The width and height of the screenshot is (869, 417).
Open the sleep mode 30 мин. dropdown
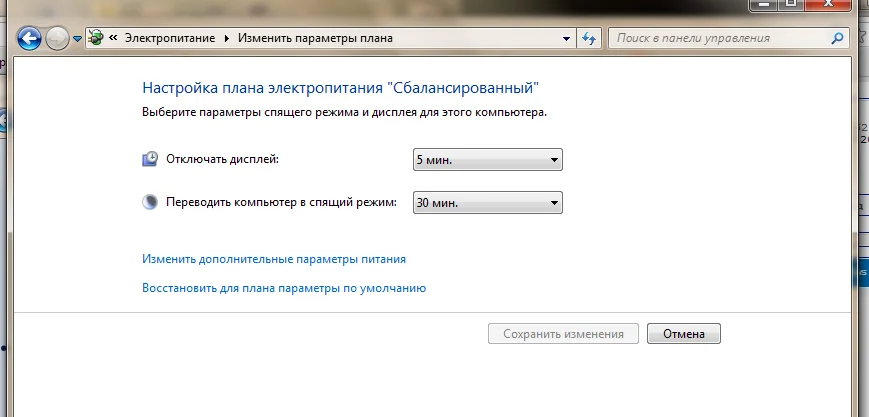(x=487, y=203)
